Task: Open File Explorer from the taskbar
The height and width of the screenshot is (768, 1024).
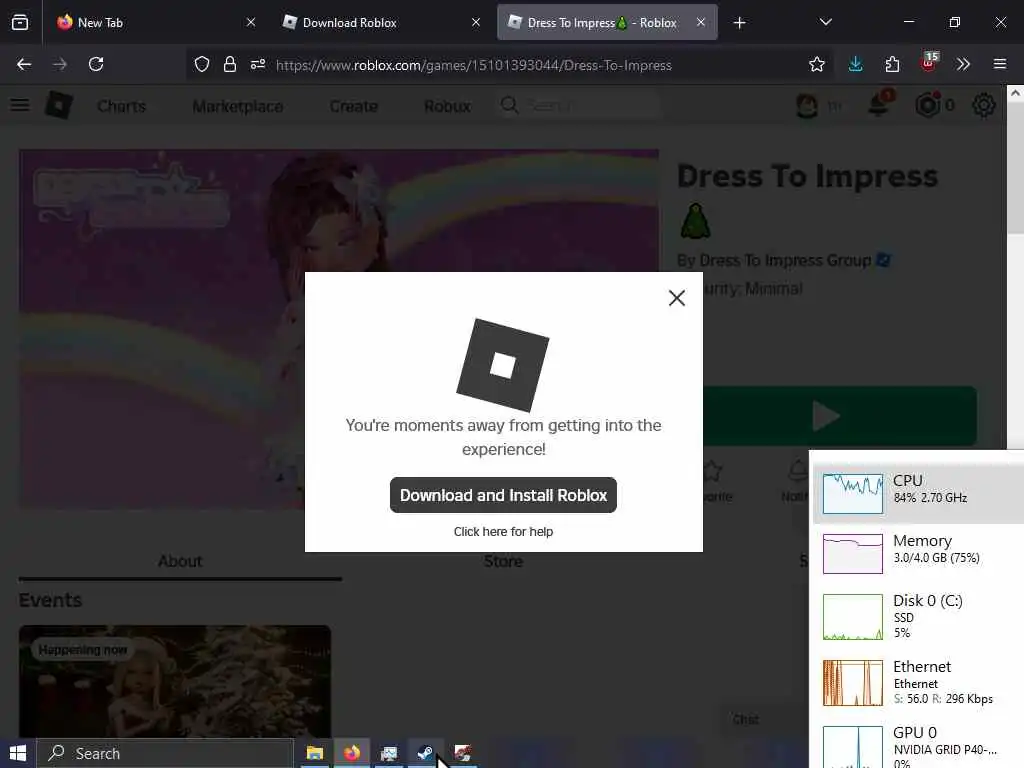Action: click(315, 753)
